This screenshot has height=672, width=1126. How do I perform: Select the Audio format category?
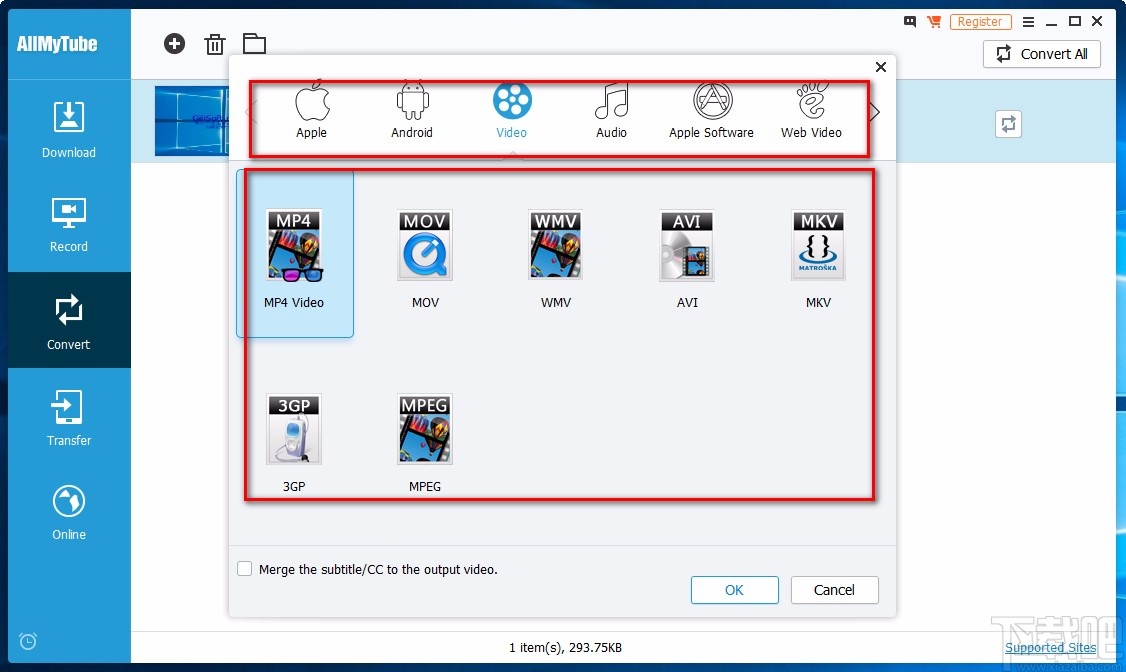pyautogui.click(x=611, y=111)
